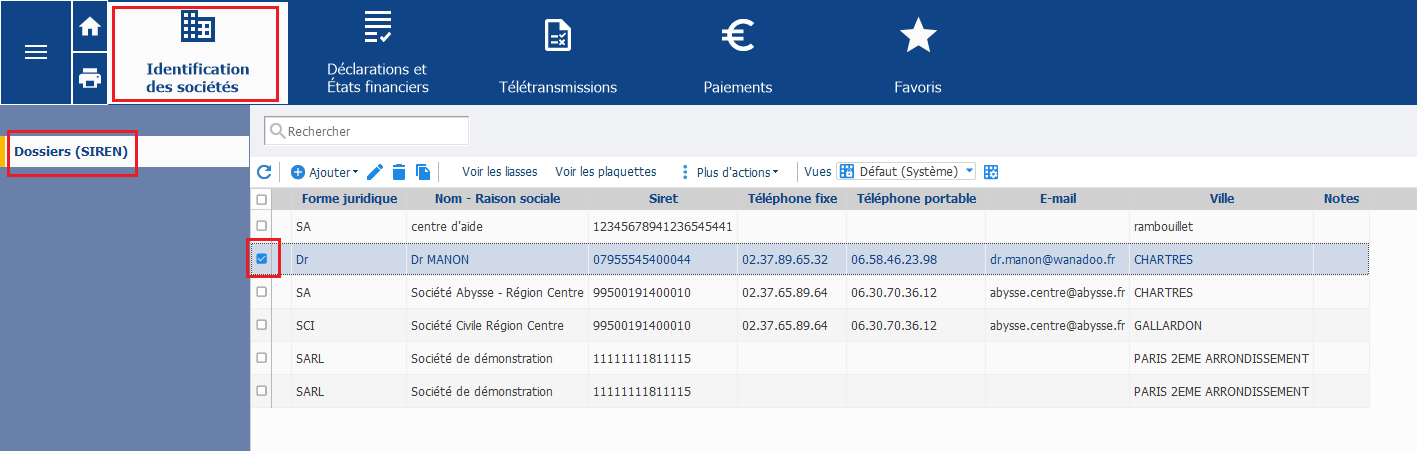Click the printer icon

90,78
